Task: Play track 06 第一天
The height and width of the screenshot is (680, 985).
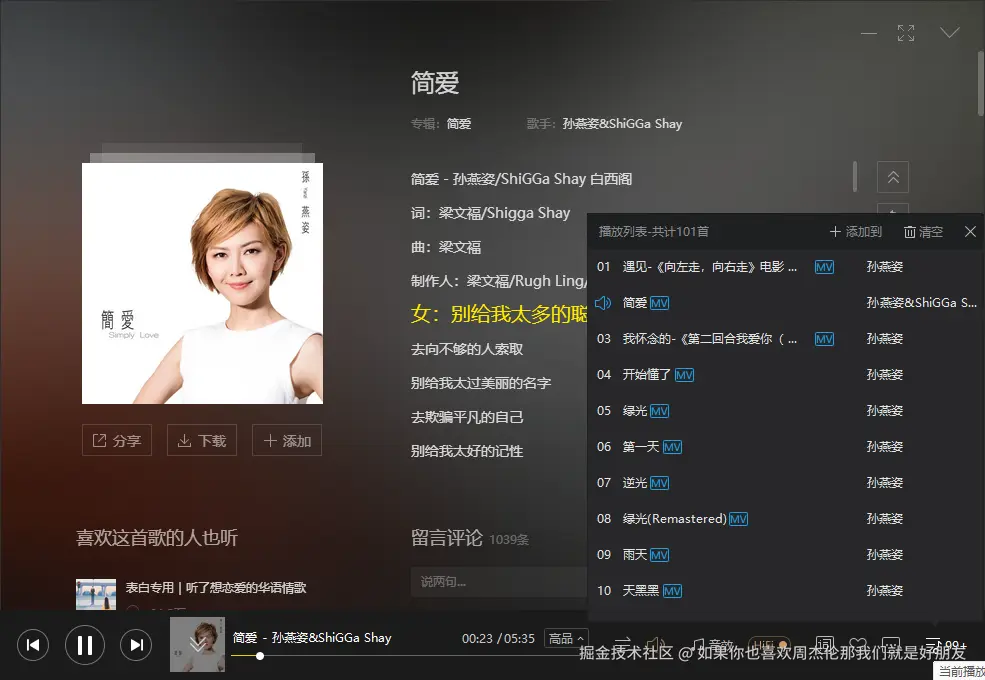Action: click(x=641, y=447)
